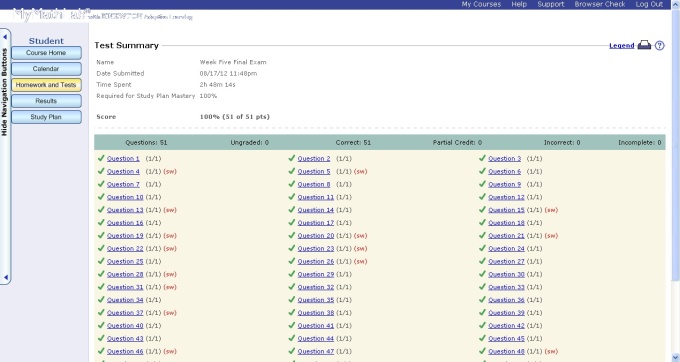The height and width of the screenshot is (362, 680).
Task: Click the score text '100% (51 of 51 pts)'
Action: coord(235,117)
